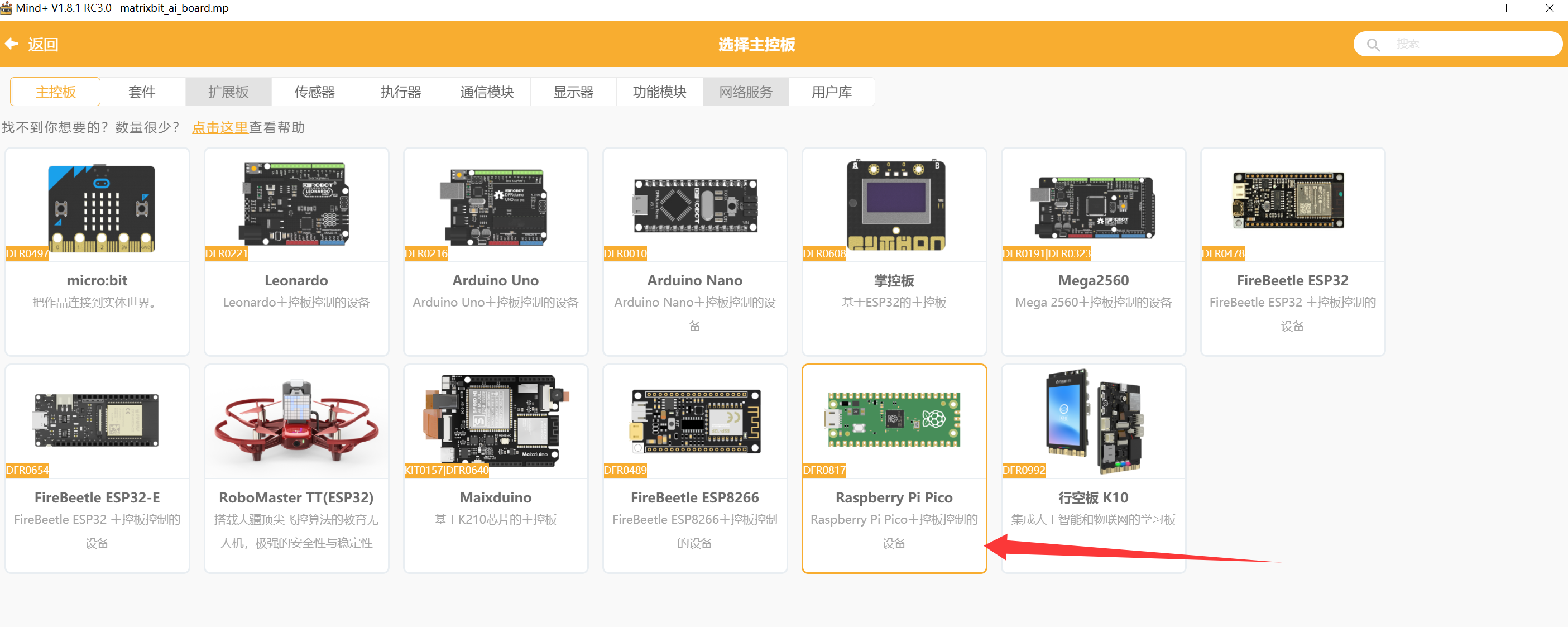Click the DFR0489 product code tag
The image size is (1568, 627).
click(625, 471)
